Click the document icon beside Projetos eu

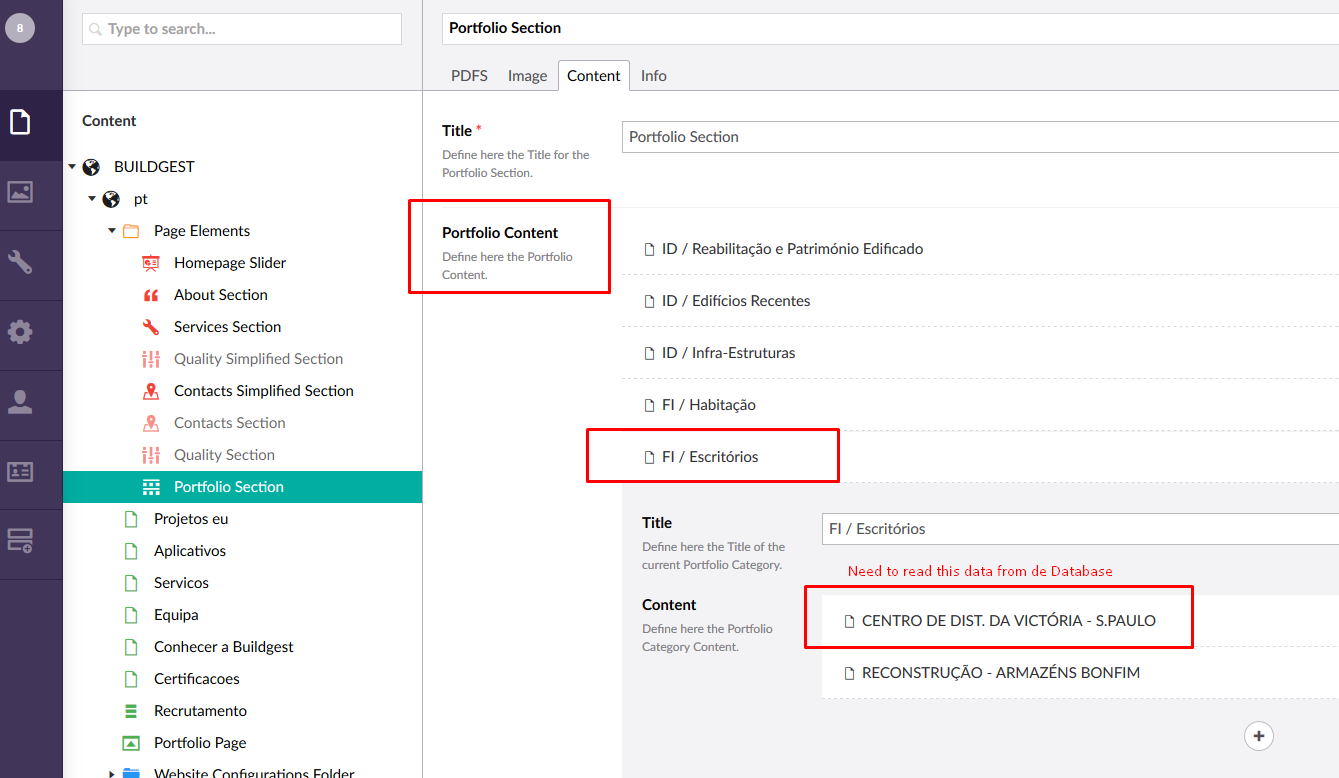coord(130,519)
